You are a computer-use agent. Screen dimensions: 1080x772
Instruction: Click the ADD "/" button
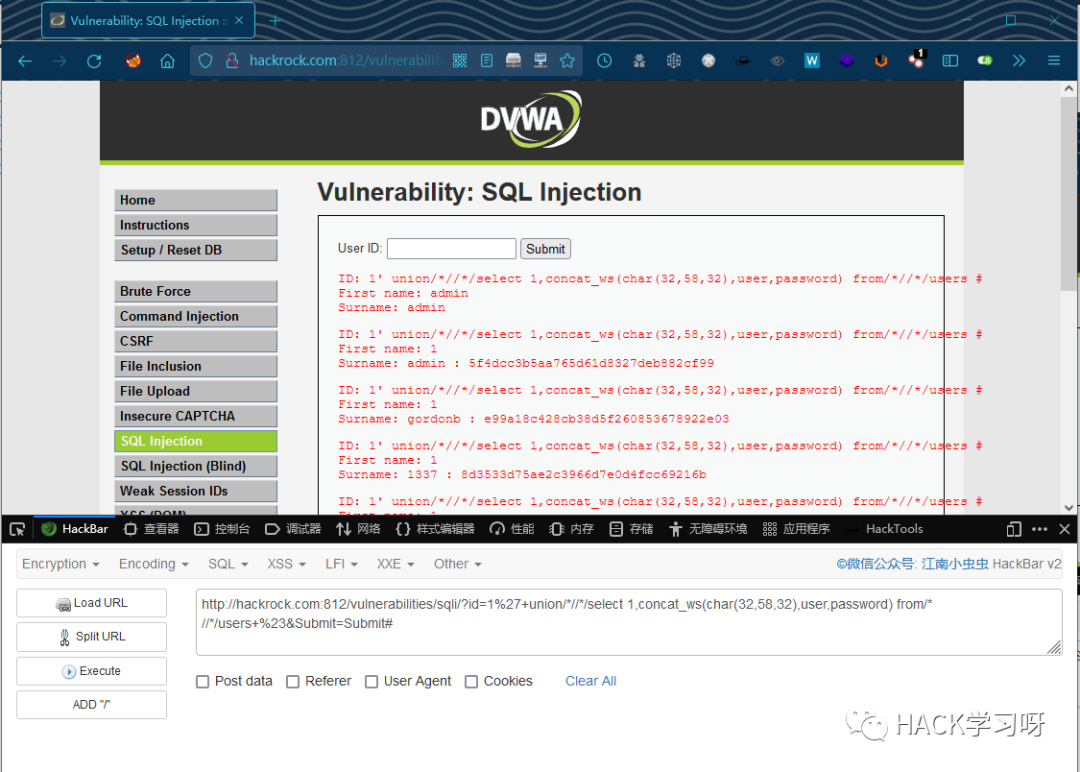pos(92,705)
